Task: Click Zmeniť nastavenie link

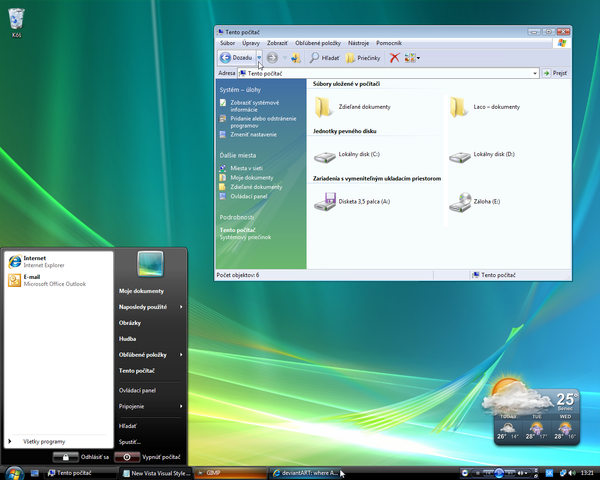Action: [x=253, y=134]
